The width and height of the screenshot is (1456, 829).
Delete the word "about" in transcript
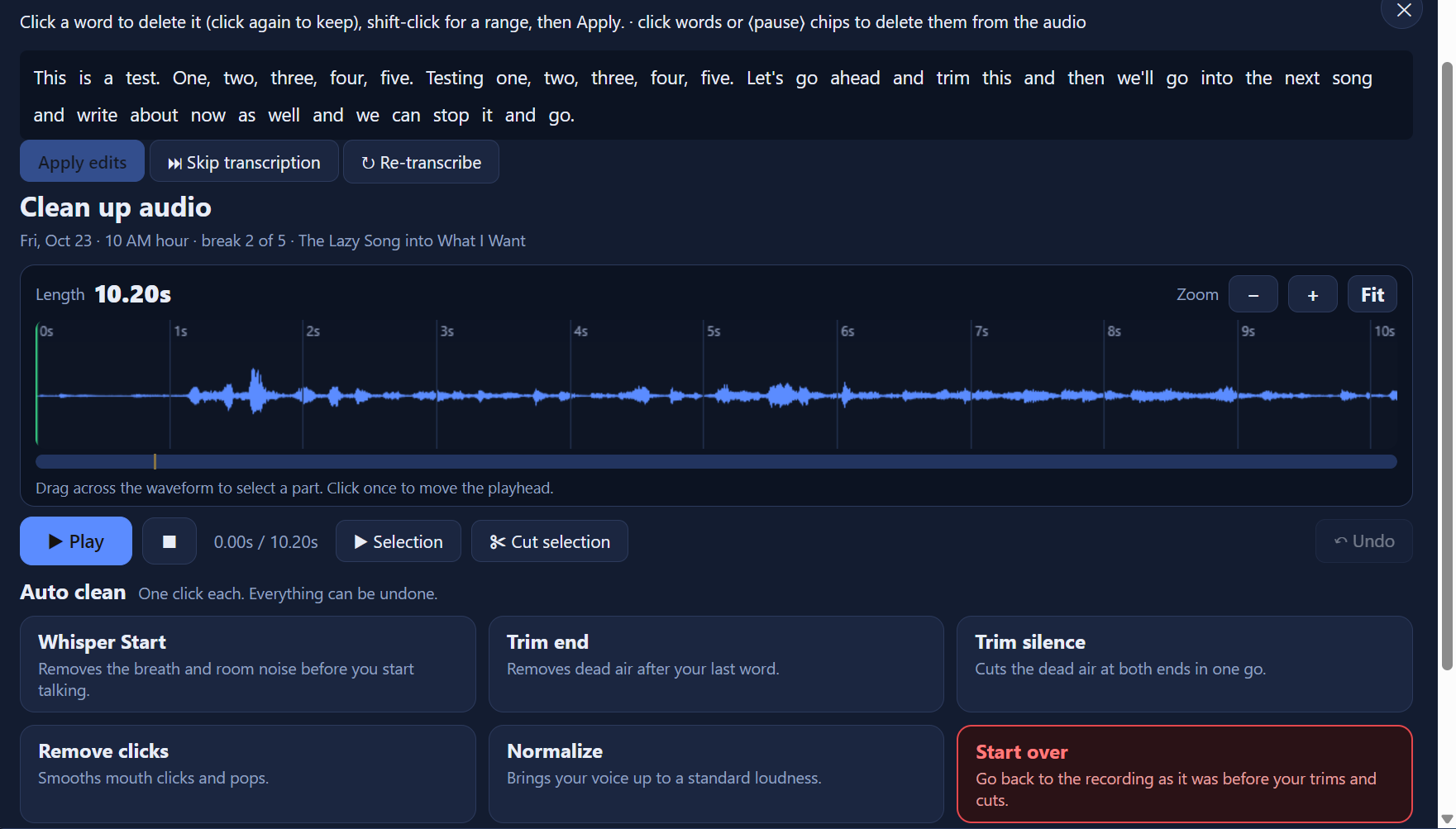154,115
